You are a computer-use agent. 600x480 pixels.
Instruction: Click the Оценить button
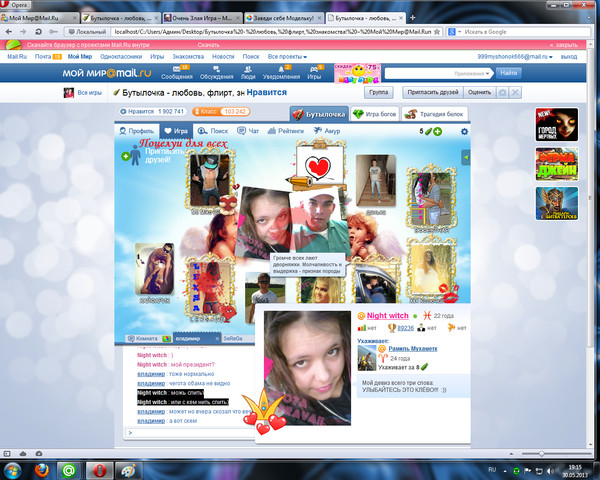[x=479, y=92]
